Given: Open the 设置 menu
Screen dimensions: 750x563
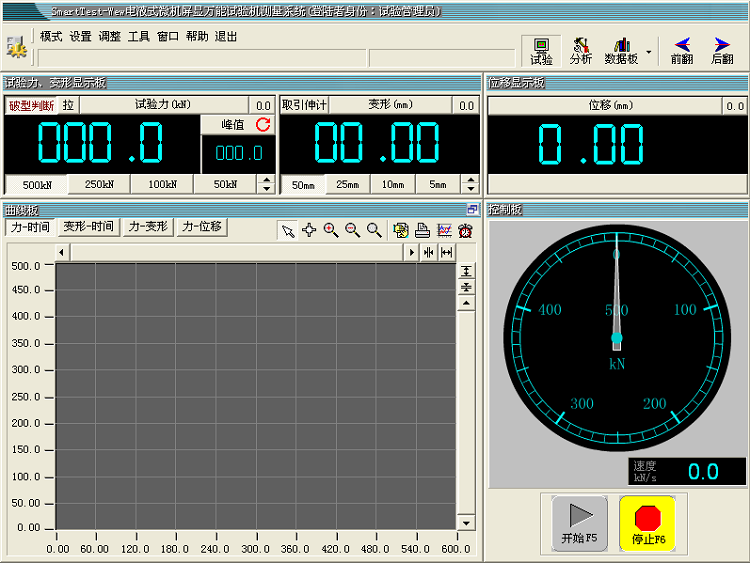Looking at the screenshot, I should (x=80, y=36).
